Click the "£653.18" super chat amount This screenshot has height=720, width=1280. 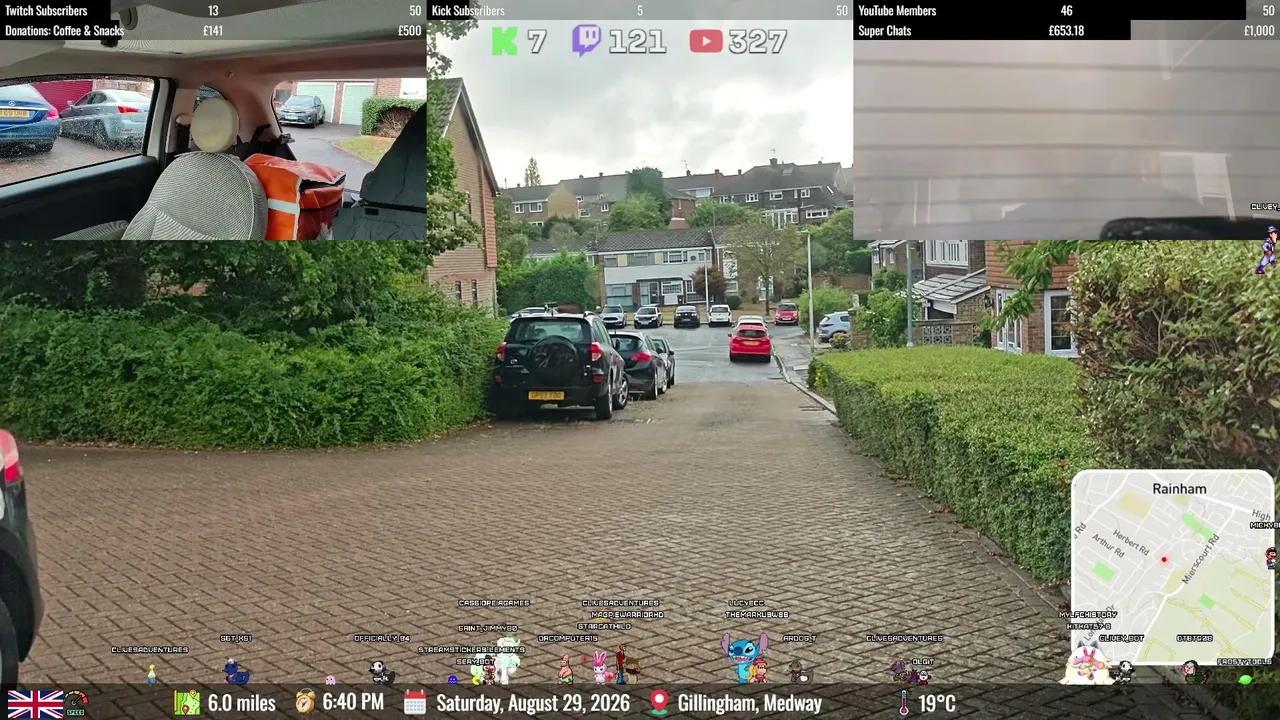point(1066,30)
